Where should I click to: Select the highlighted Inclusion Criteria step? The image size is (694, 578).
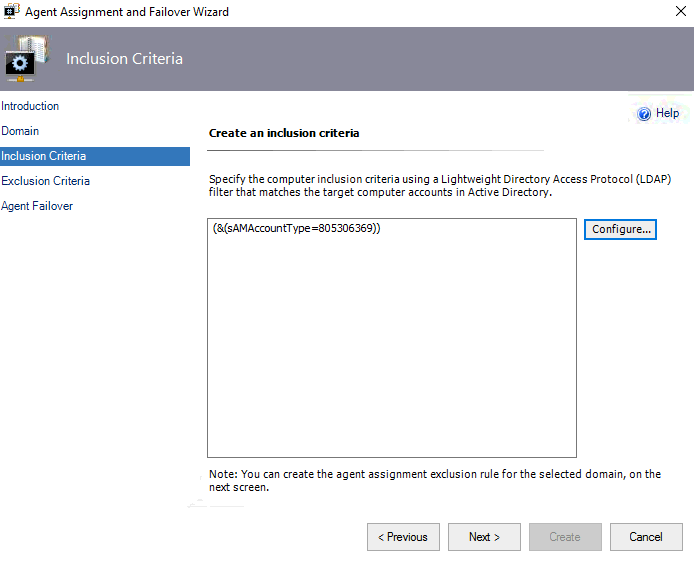point(95,156)
